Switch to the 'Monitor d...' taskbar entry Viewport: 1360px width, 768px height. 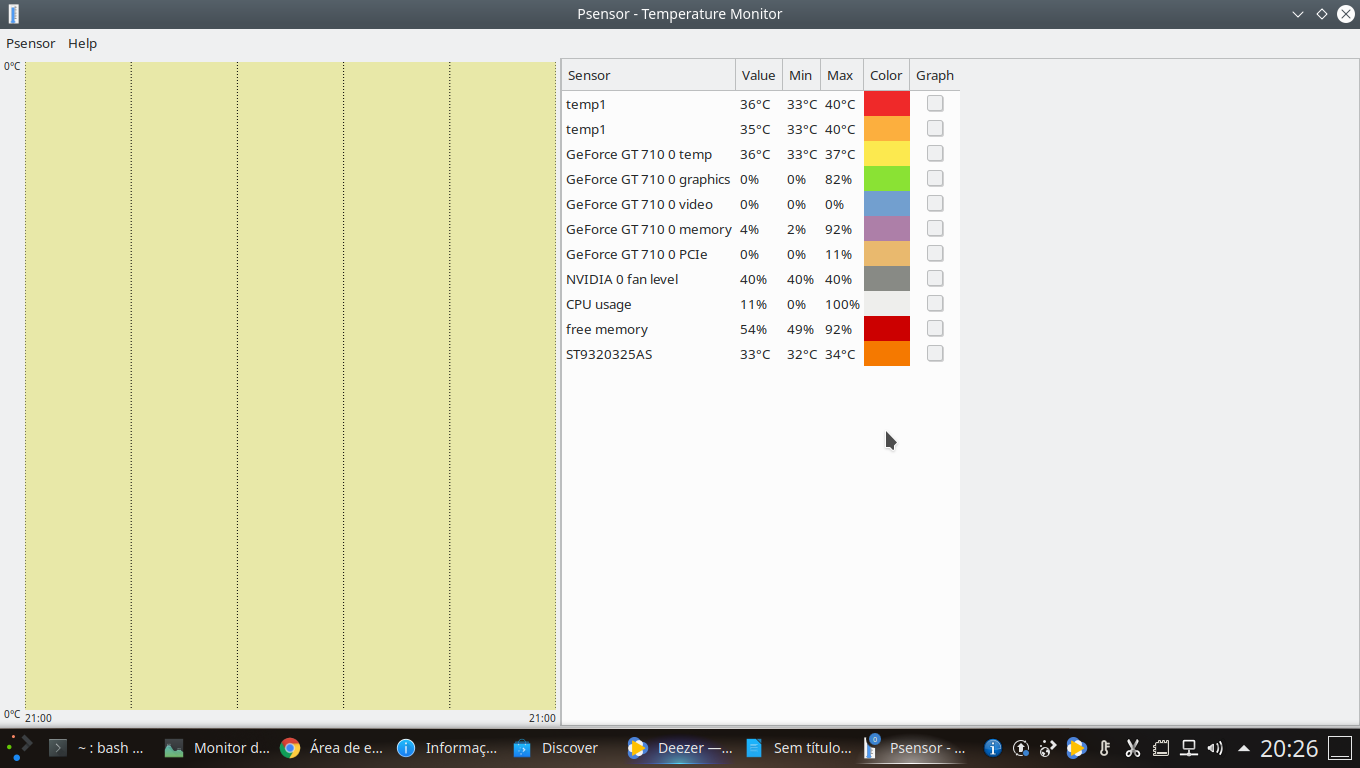tap(217, 747)
